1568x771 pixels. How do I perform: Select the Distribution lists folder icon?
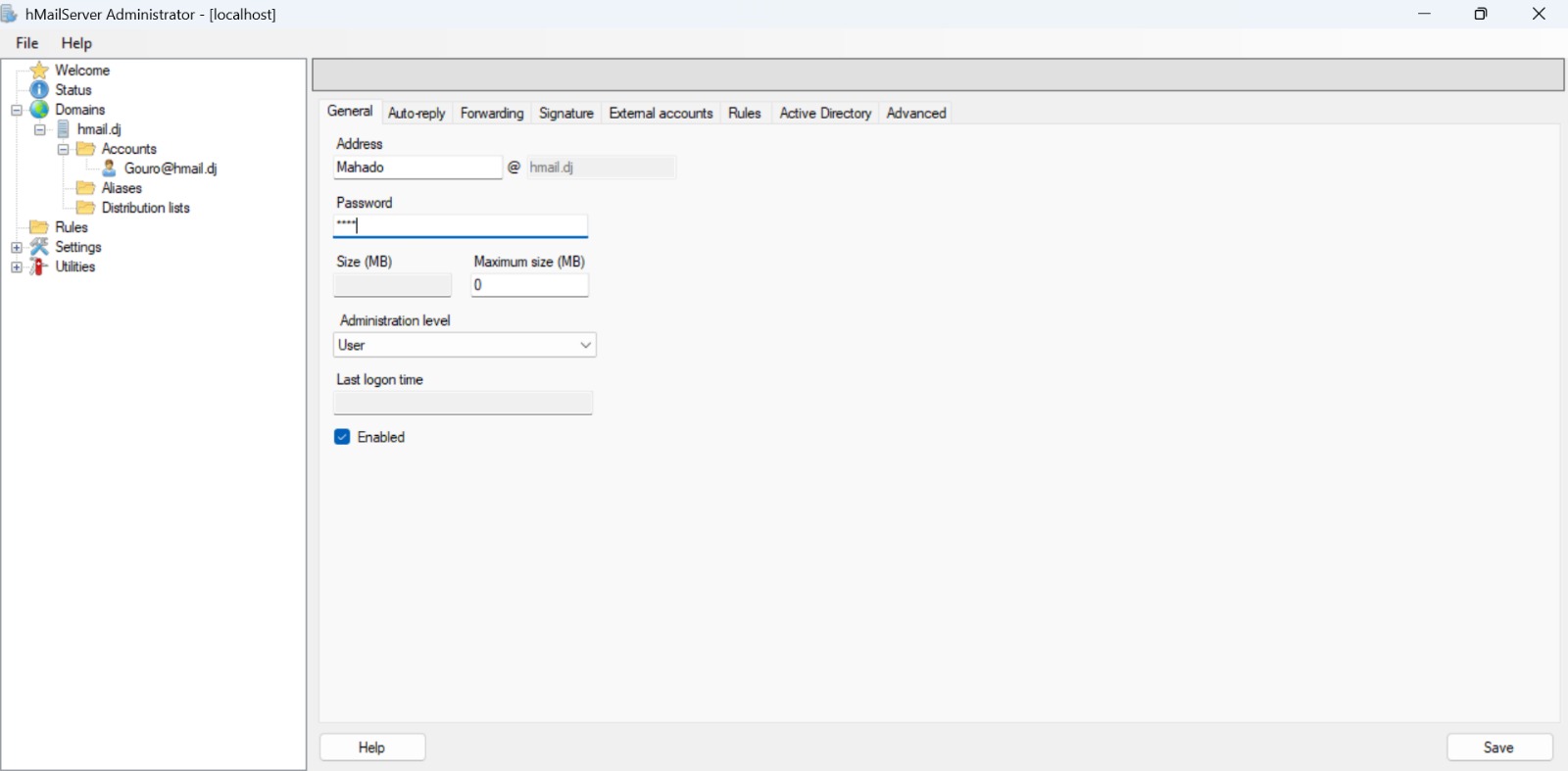click(86, 208)
